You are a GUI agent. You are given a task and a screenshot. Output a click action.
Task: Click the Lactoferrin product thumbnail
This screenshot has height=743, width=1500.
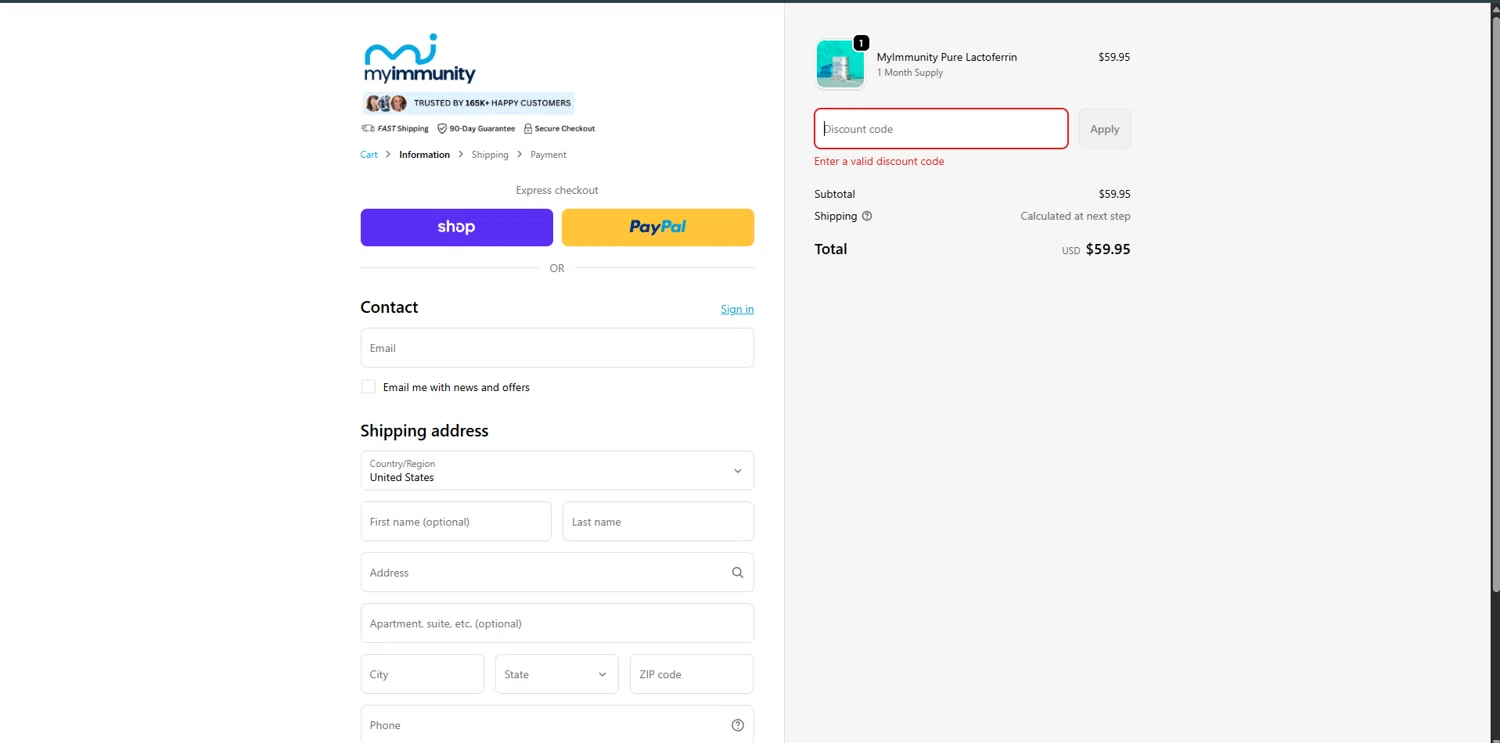pyautogui.click(x=840, y=64)
